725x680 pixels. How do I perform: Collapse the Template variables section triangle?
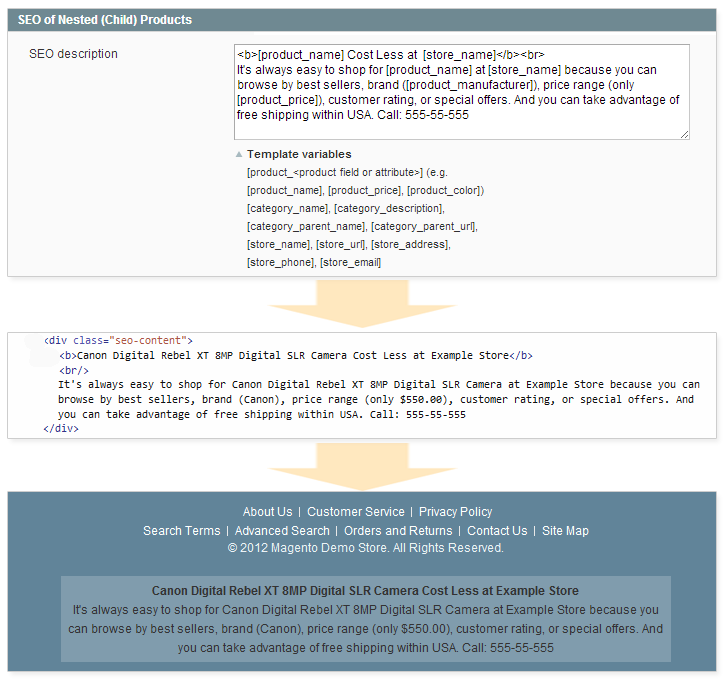239,155
